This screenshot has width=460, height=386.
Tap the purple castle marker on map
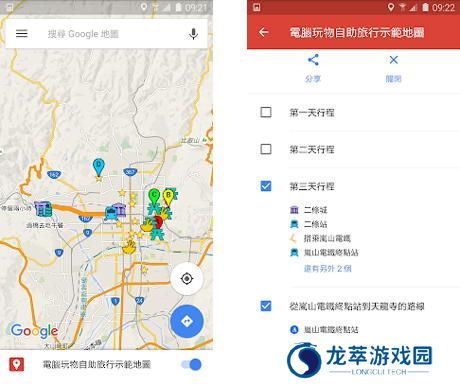120,209
